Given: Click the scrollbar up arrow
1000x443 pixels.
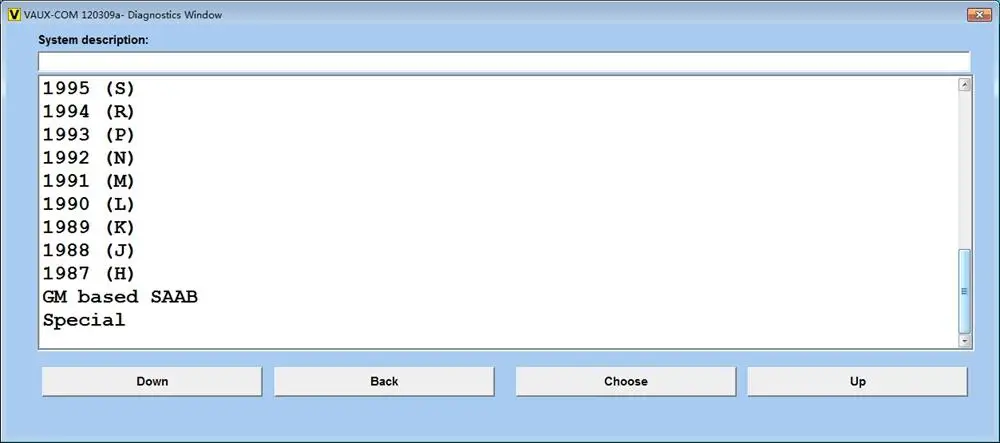Looking at the screenshot, I should (964, 85).
